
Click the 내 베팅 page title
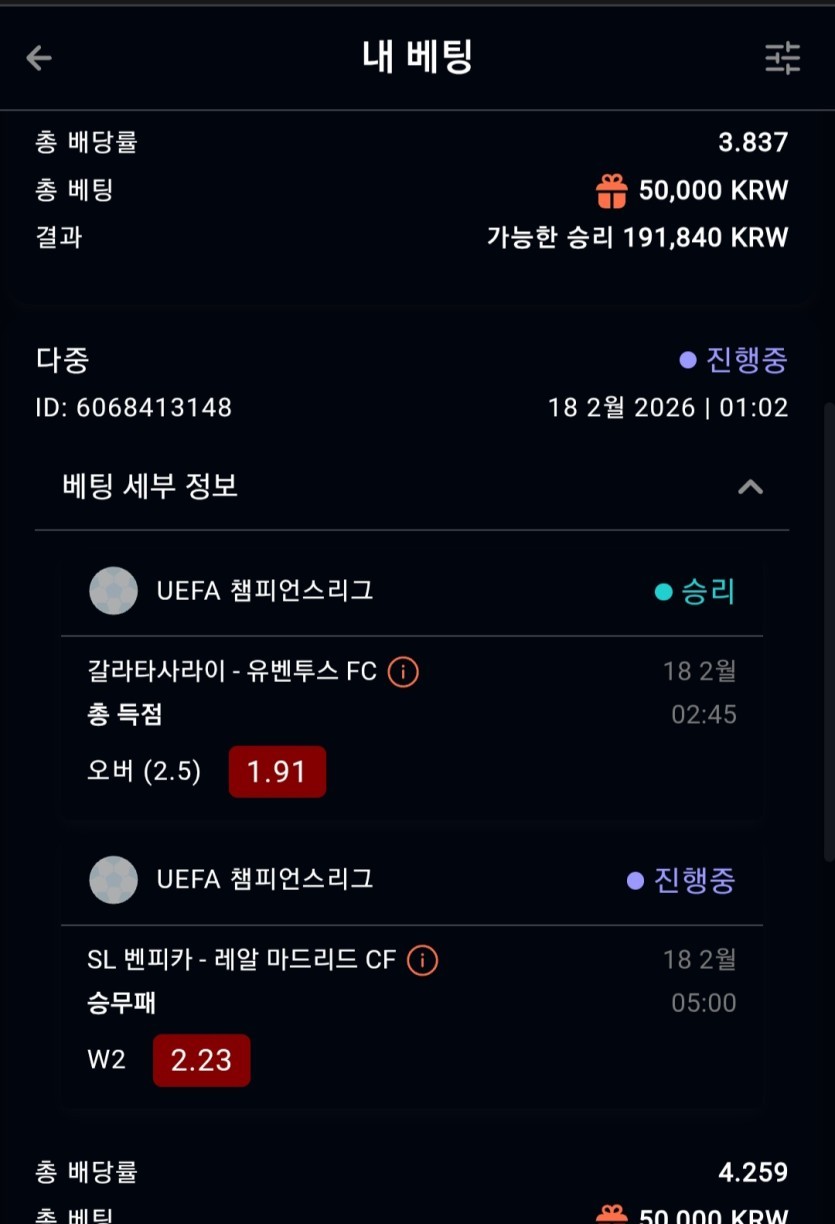(x=417, y=58)
